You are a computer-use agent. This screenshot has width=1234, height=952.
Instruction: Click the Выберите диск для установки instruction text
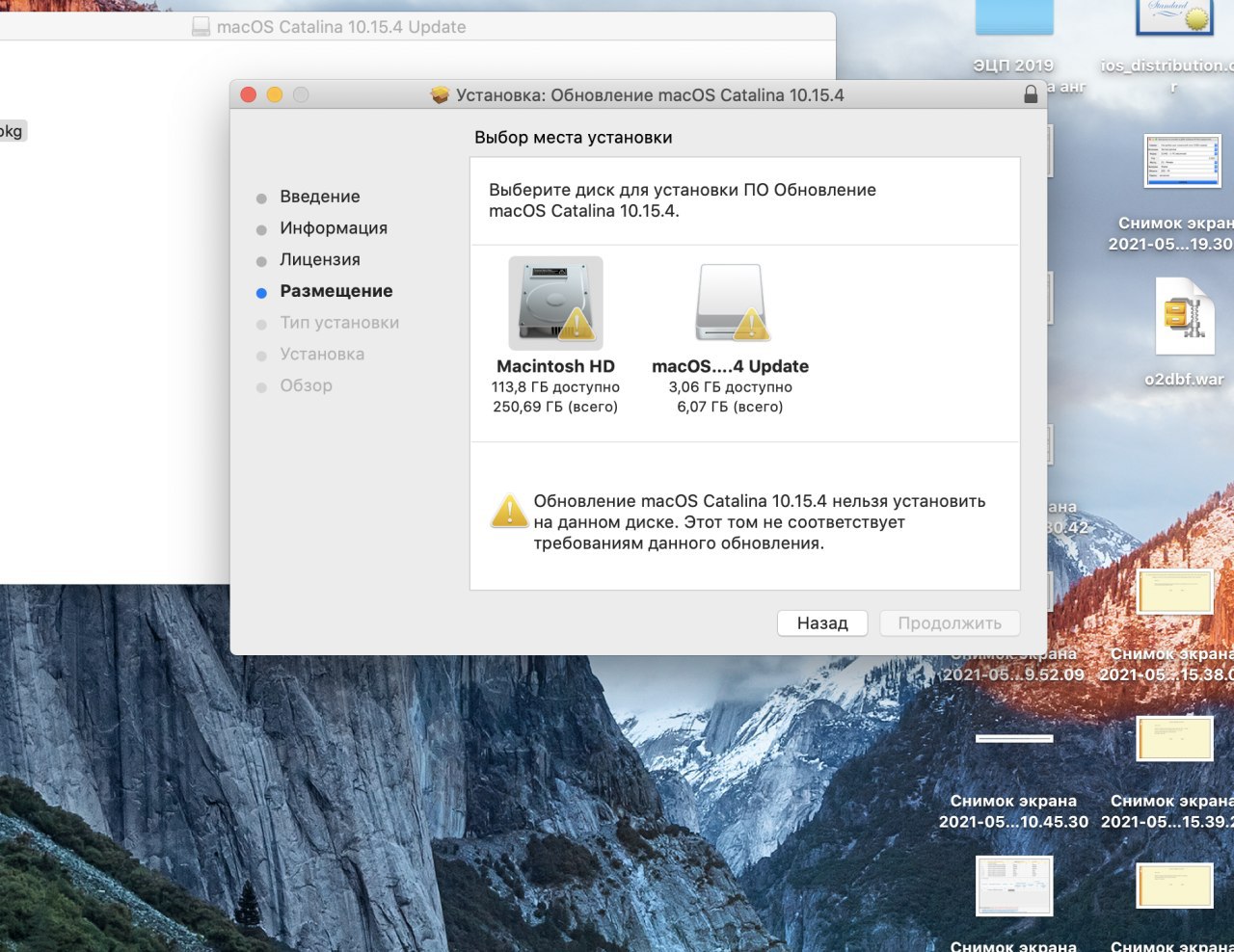pyautogui.click(x=683, y=200)
